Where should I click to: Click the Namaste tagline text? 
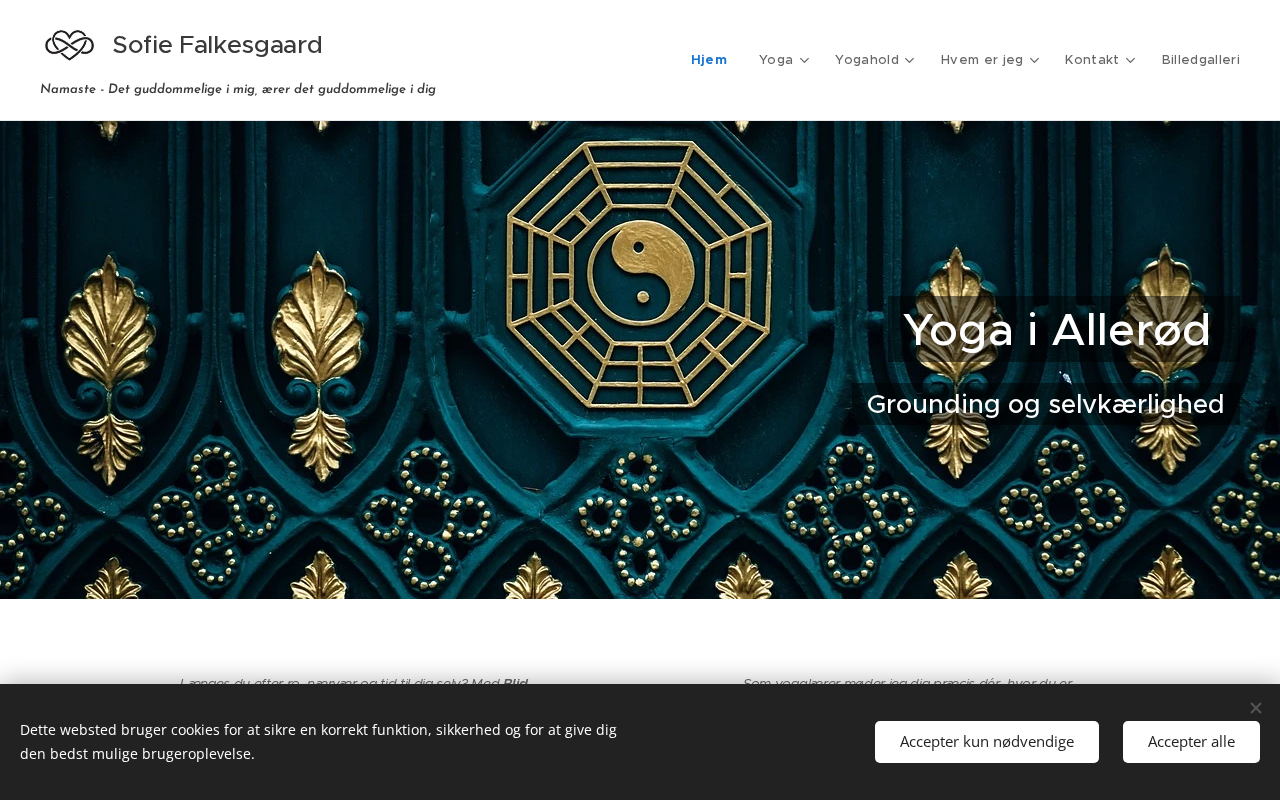click(x=238, y=89)
